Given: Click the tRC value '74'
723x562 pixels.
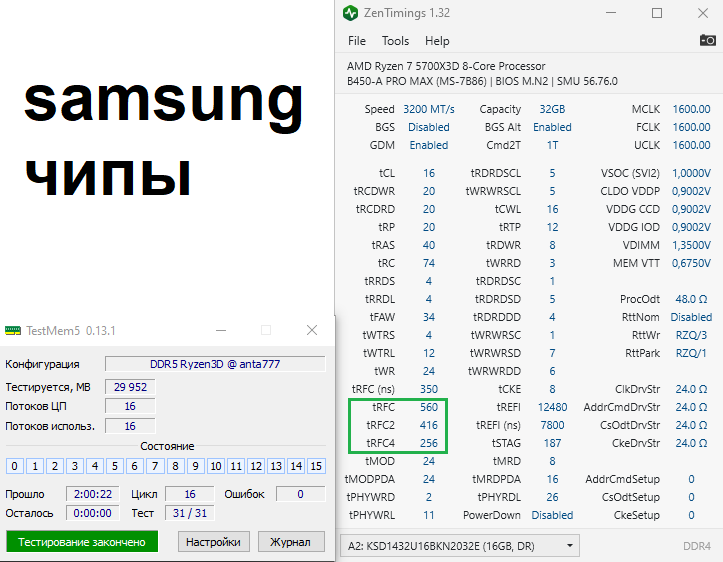Looking at the screenshot, I should pyautogui.click(x=429, y=263).
